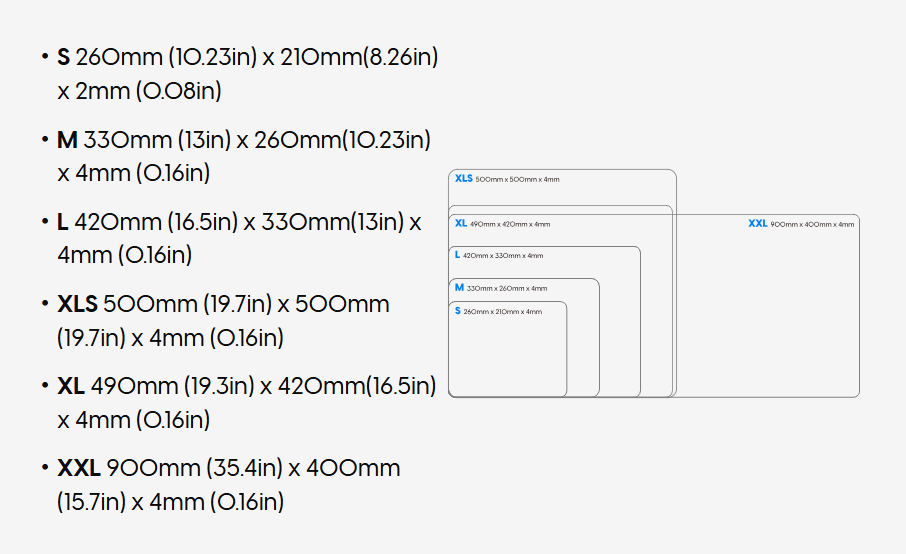Click the bold L size in the list
This screenshot has width=906, height=554.
tap(63, 222)
